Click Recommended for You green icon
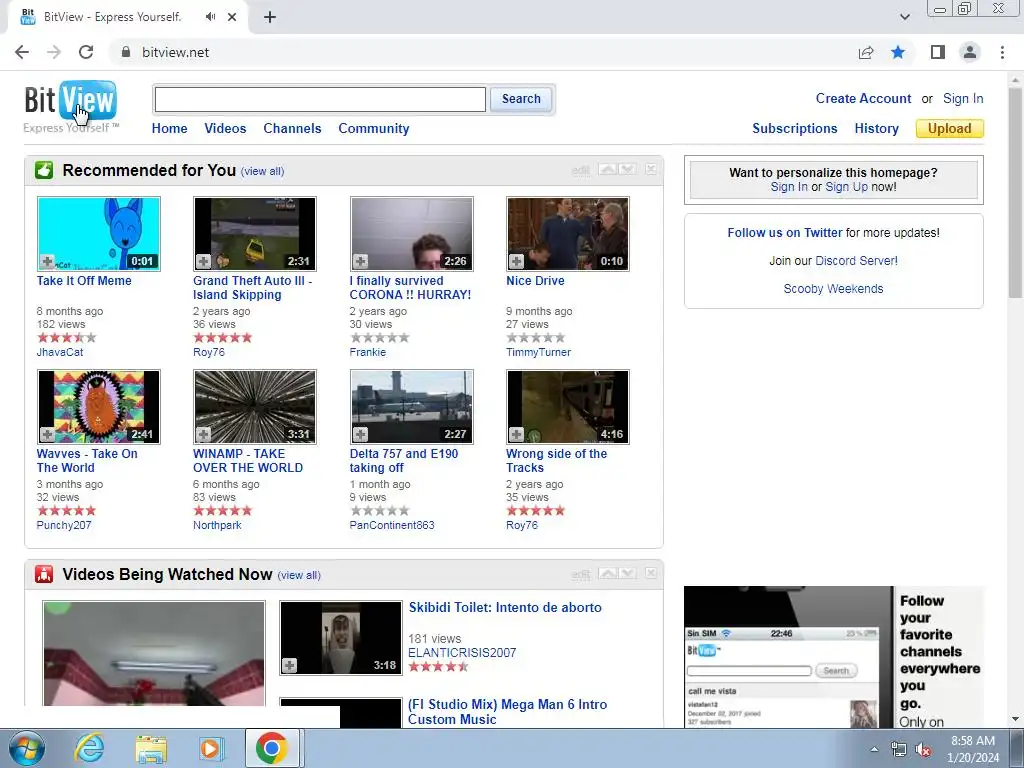This screenshot has width=1024, height=768. (44, 170)
